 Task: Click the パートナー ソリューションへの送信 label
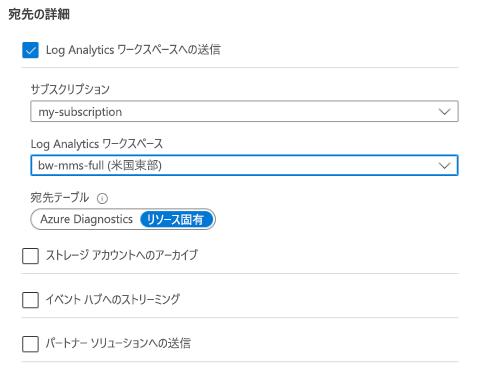tap(118, 343)
